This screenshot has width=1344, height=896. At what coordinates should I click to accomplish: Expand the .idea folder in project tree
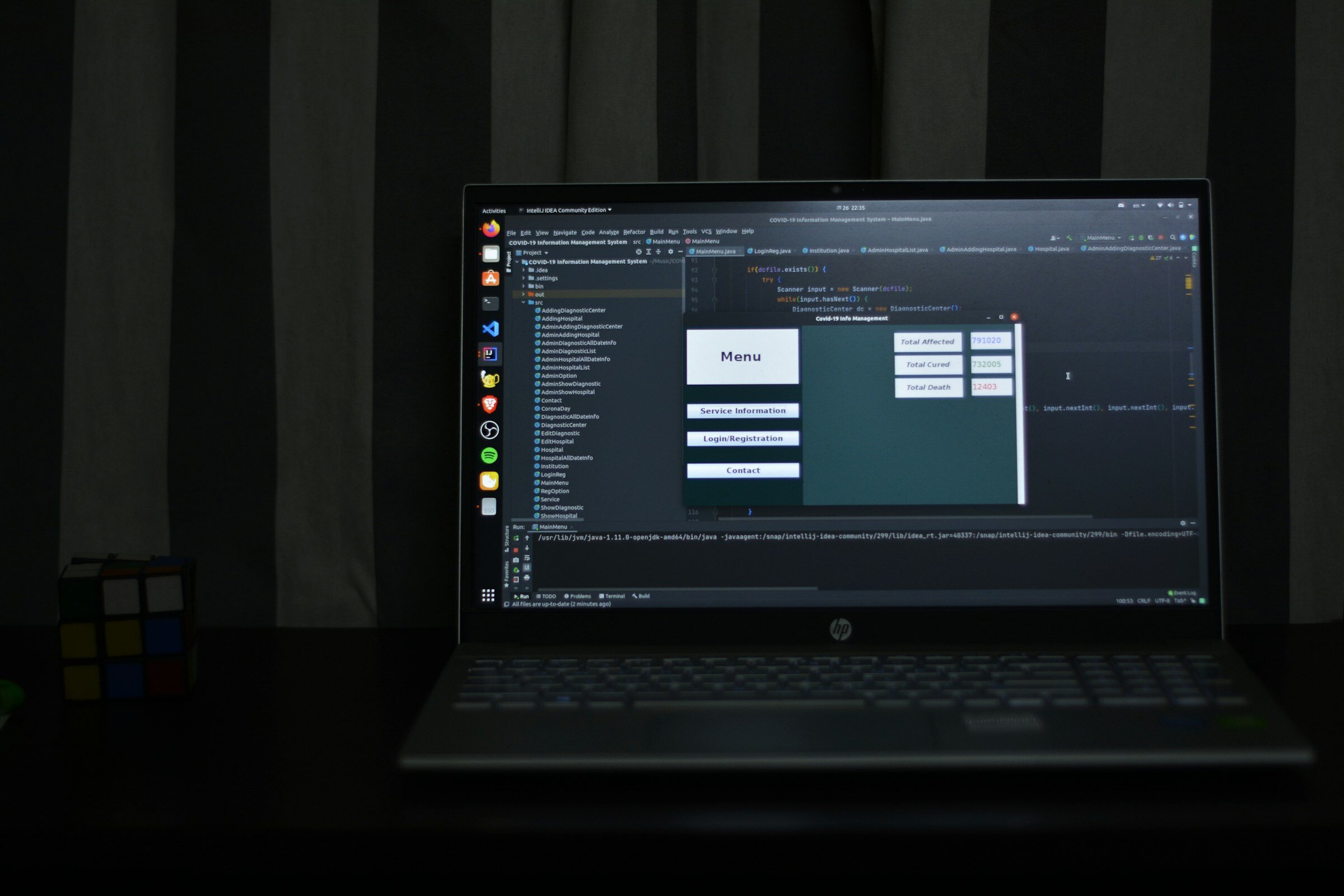pos(526,271)
